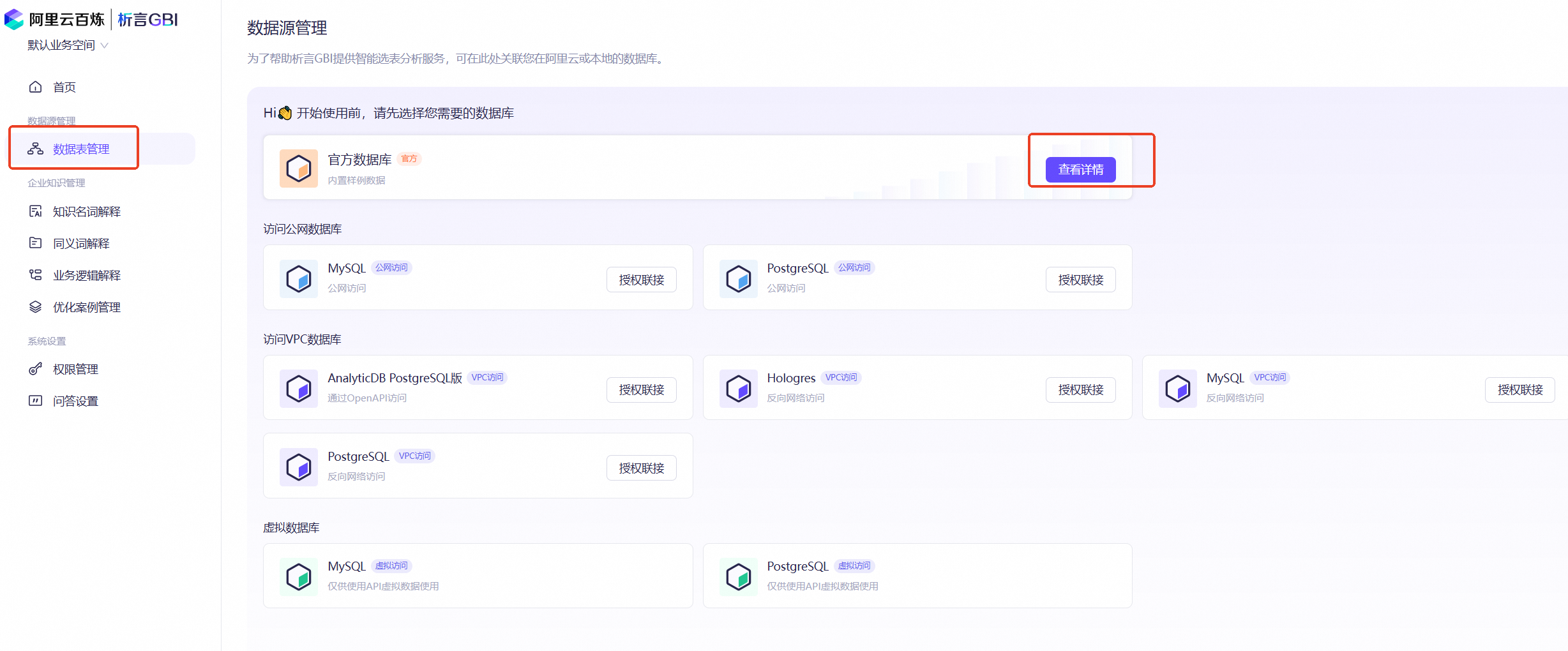
Task: Click 授权联接 for public-network PostgreSQL
Action: (x=1080, y=280)
